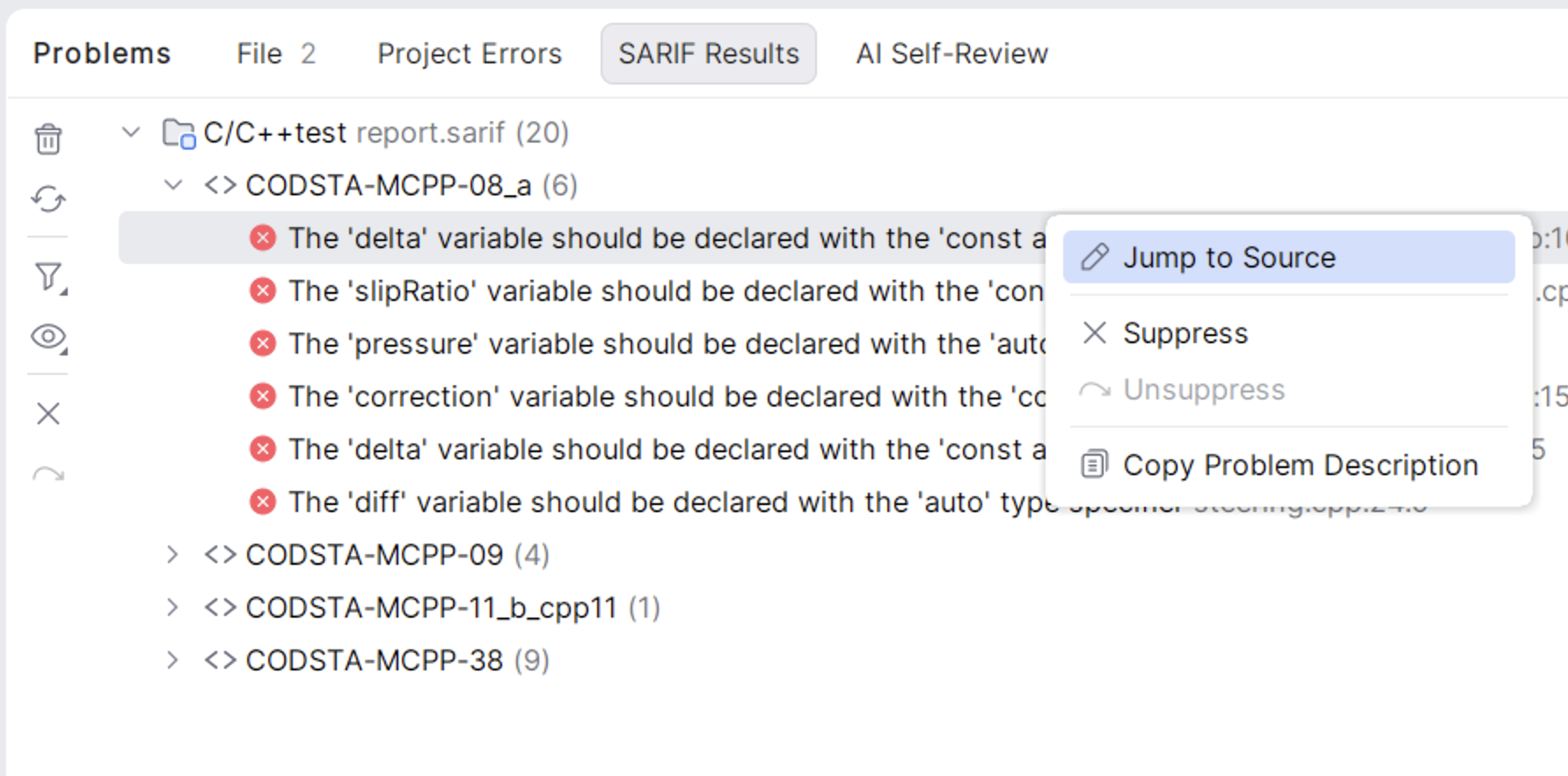Expand the CODSTA-MCPP-11_b_cpp11 group

(x=173, y=608)
